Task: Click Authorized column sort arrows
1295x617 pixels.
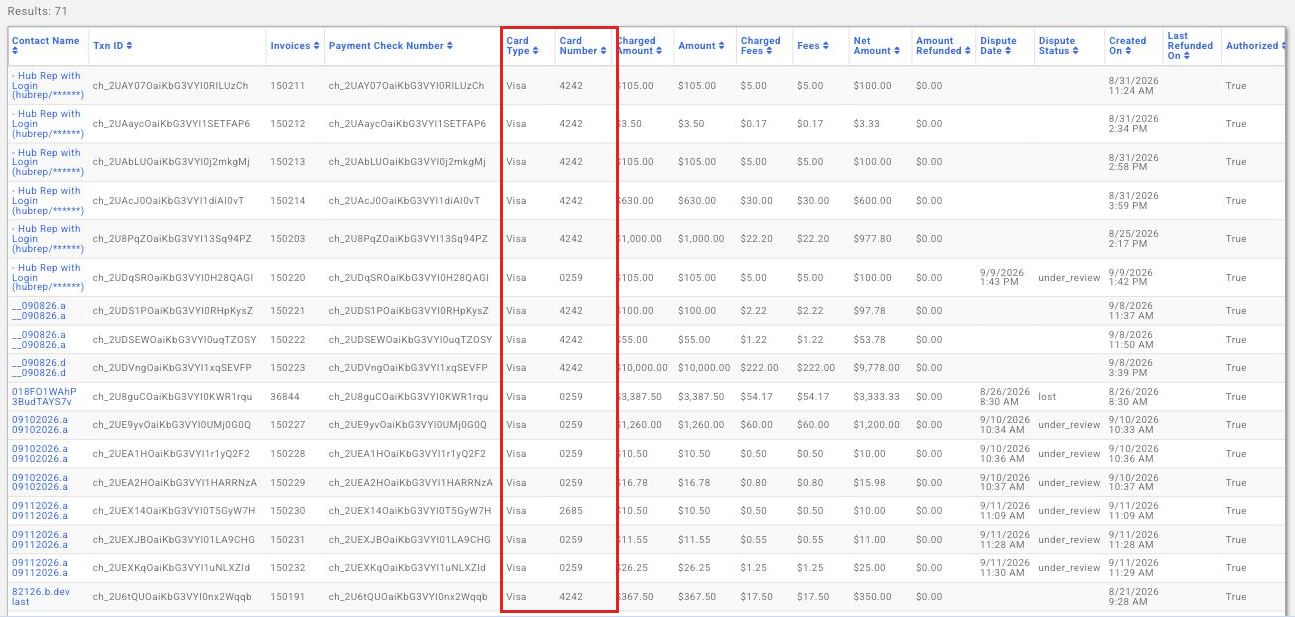Action: [1285, 46]
